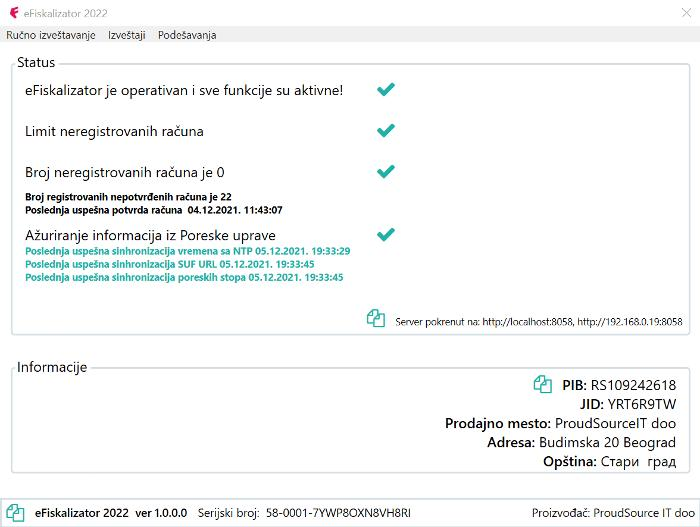Click the checkmark beside operational status message
700x527 pixels.
coord(386,89)
